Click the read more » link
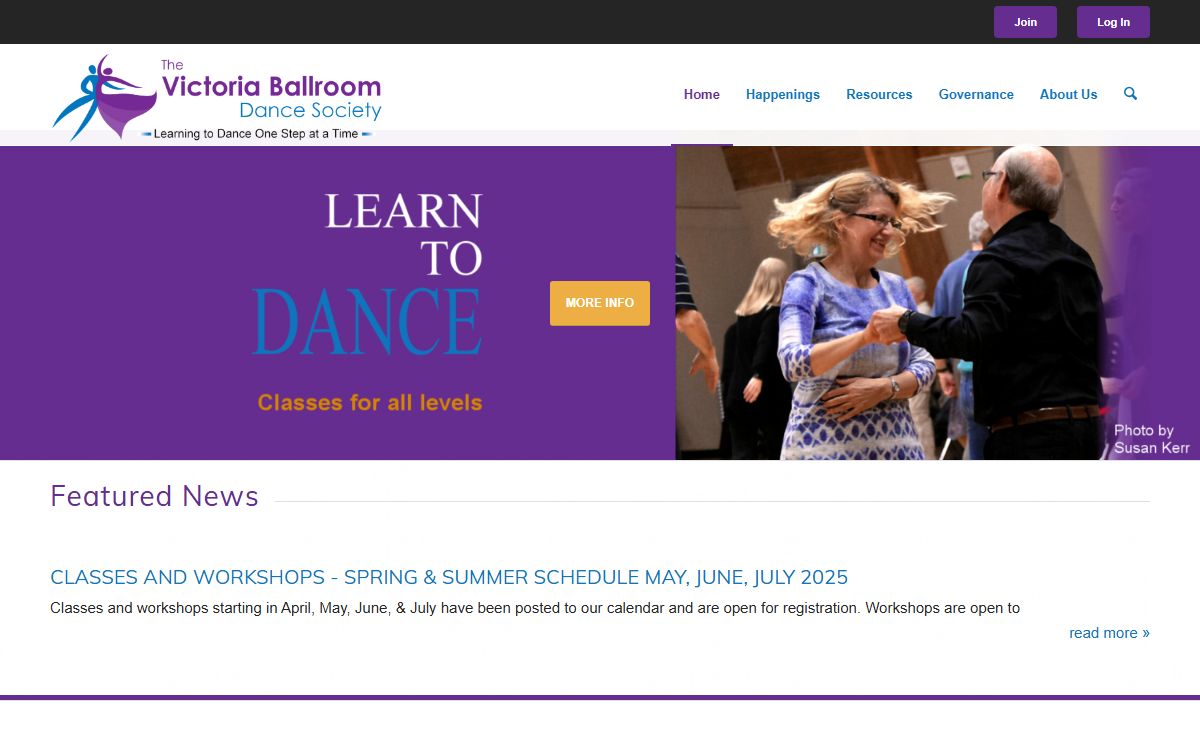This screenshot has width=1200, height=740. [1109, 633]
